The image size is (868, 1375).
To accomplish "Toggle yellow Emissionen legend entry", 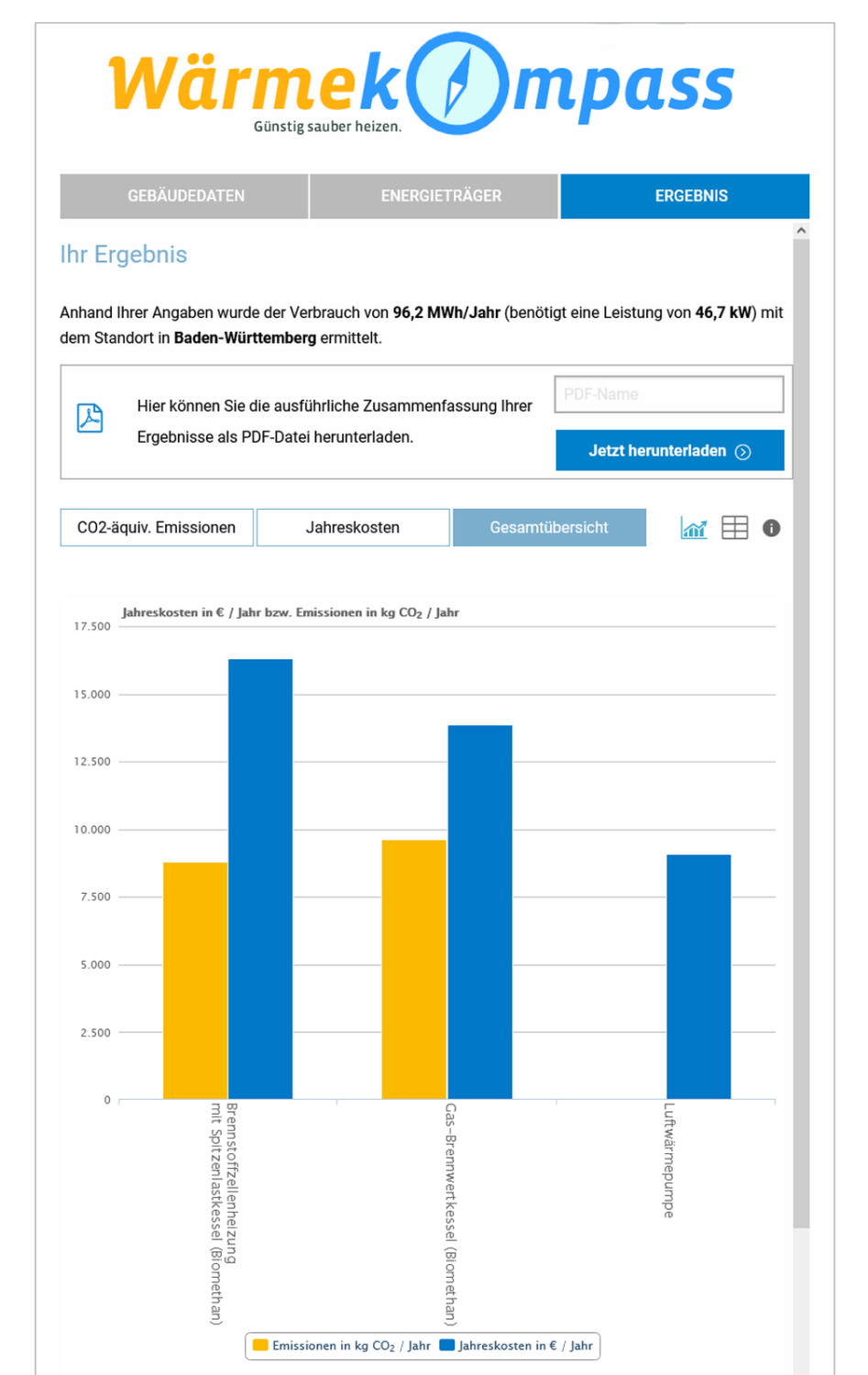I will [342, 1346].
